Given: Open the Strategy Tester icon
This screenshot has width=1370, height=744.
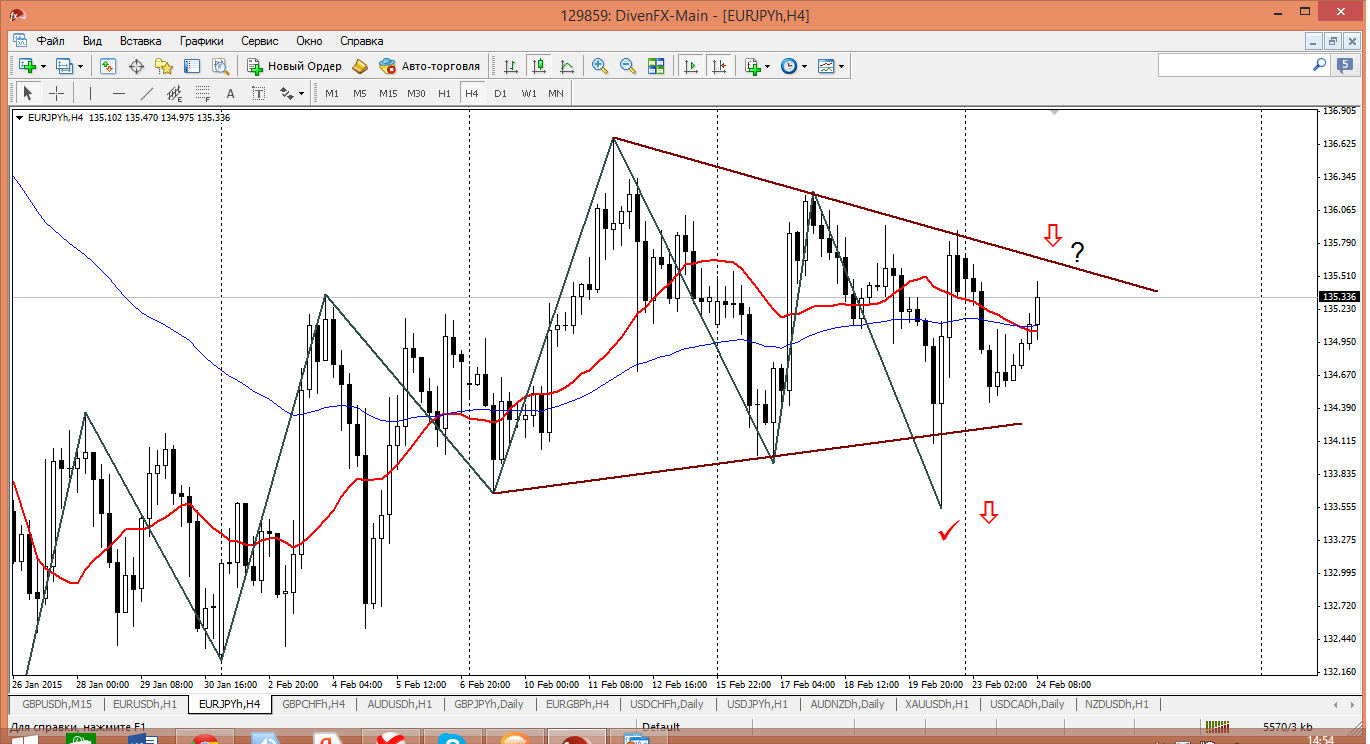Looking at the screenshot, I should [x=220, y=66].
